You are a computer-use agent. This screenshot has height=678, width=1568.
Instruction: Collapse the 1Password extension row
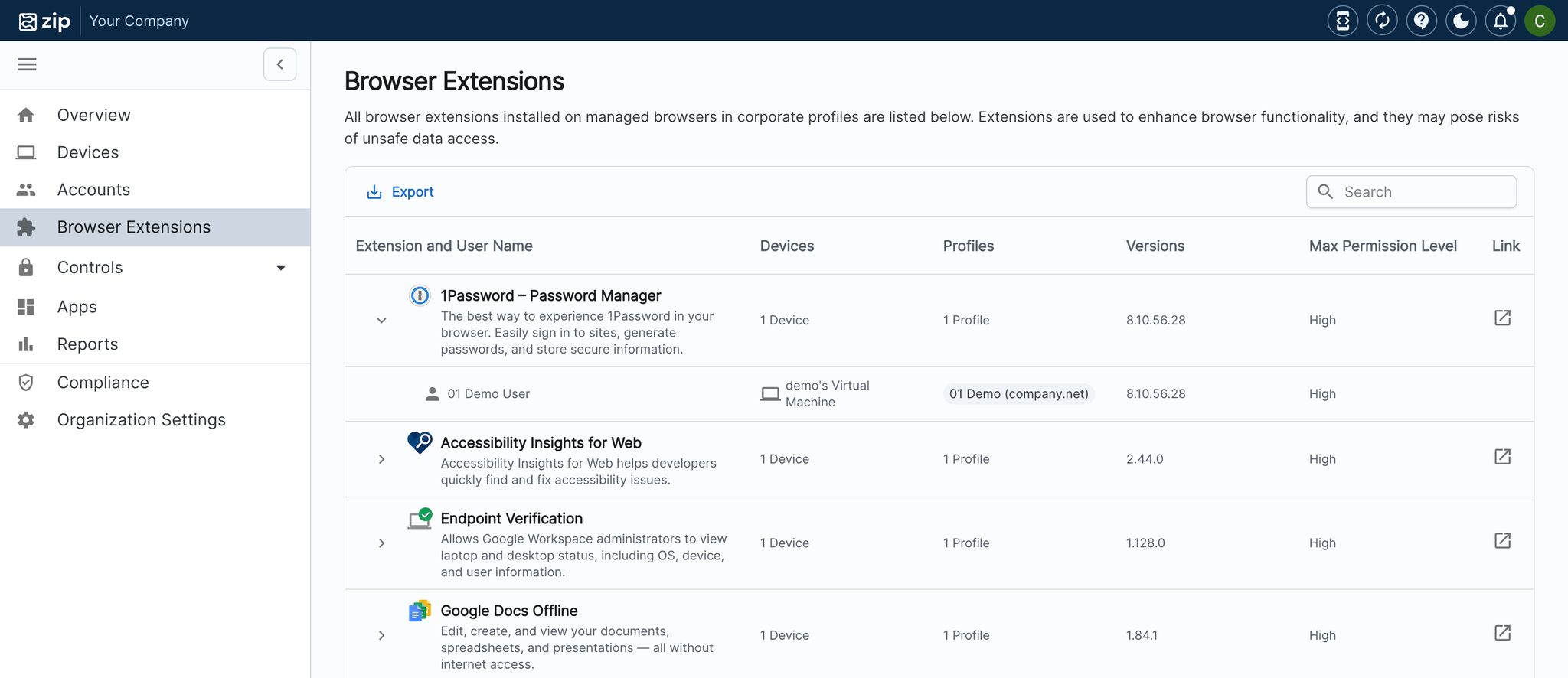(381, 321)
